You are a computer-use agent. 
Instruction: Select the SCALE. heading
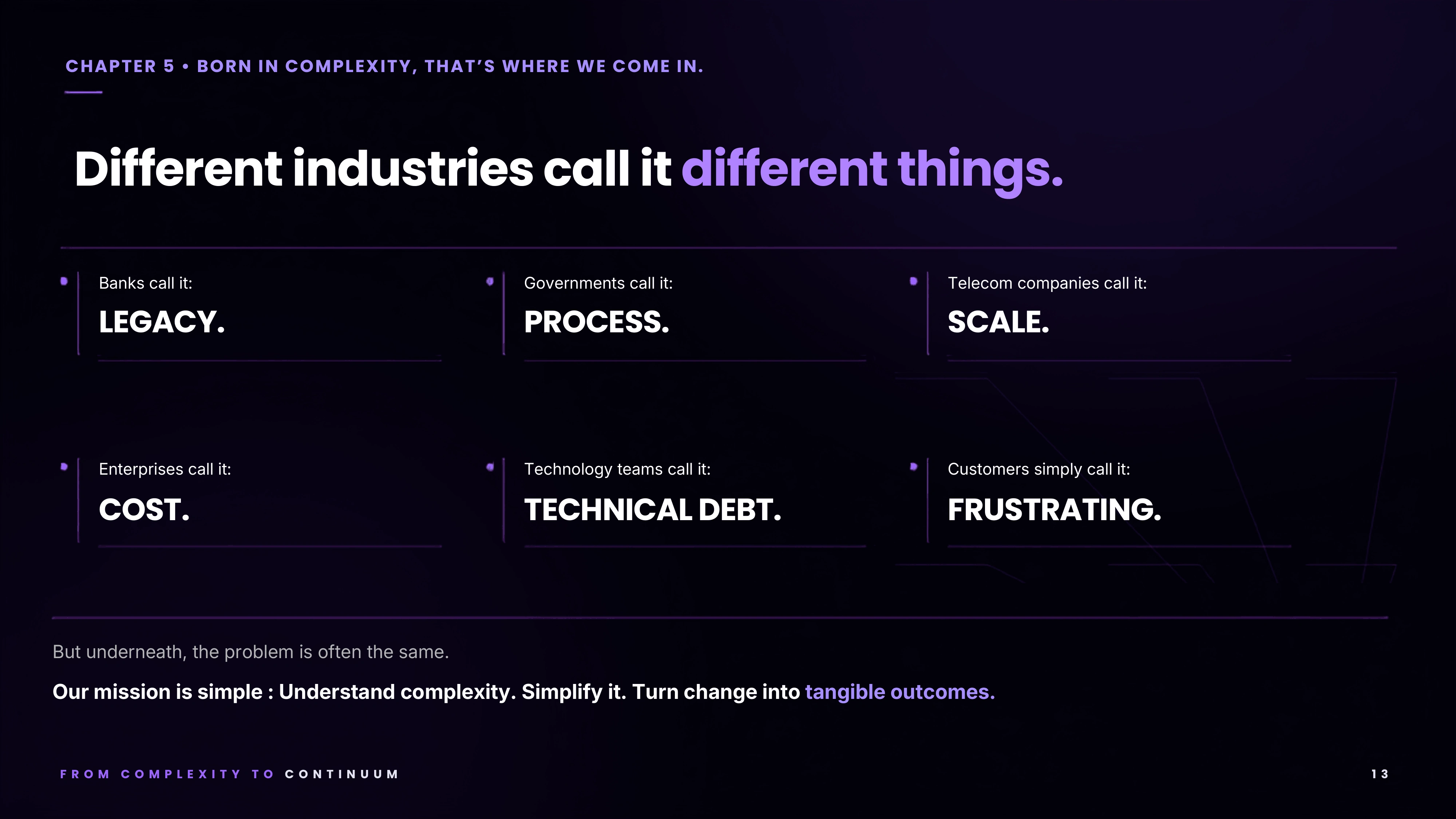coord(998,322)
